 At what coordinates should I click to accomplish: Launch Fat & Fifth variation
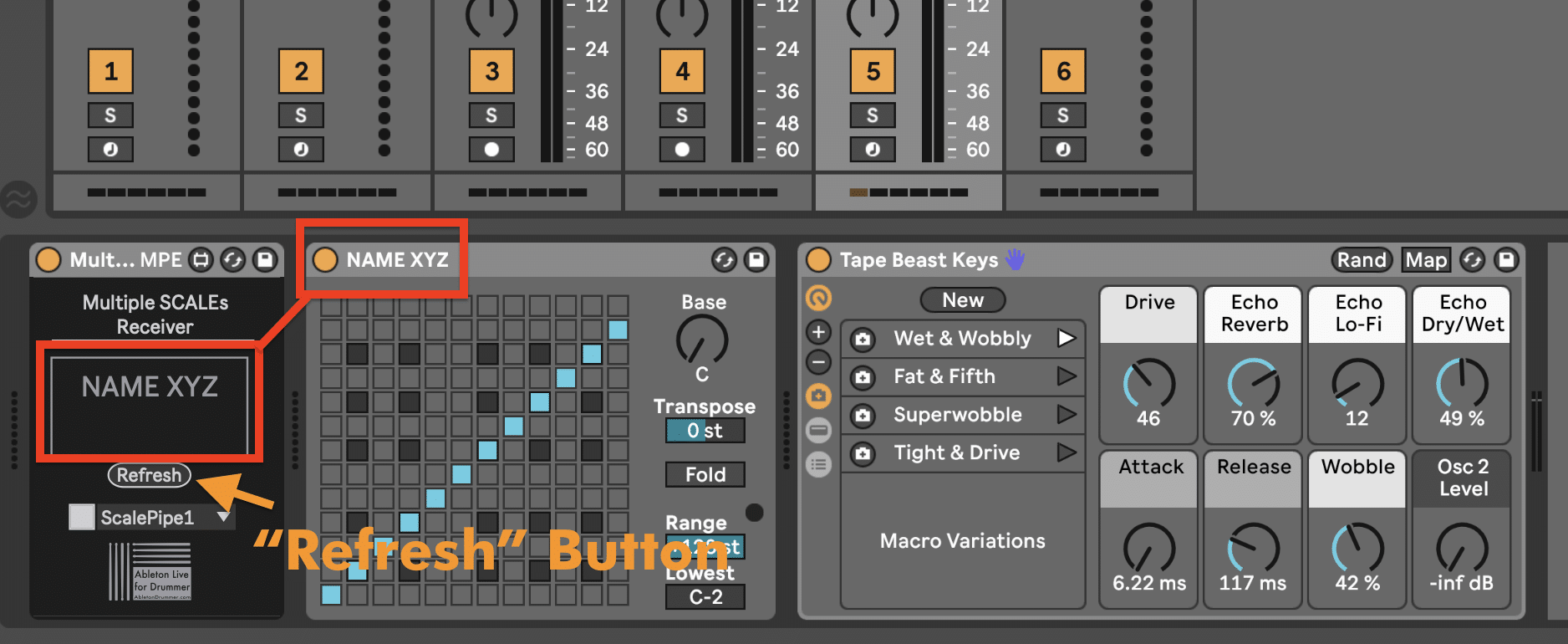tap(1067, 376)
